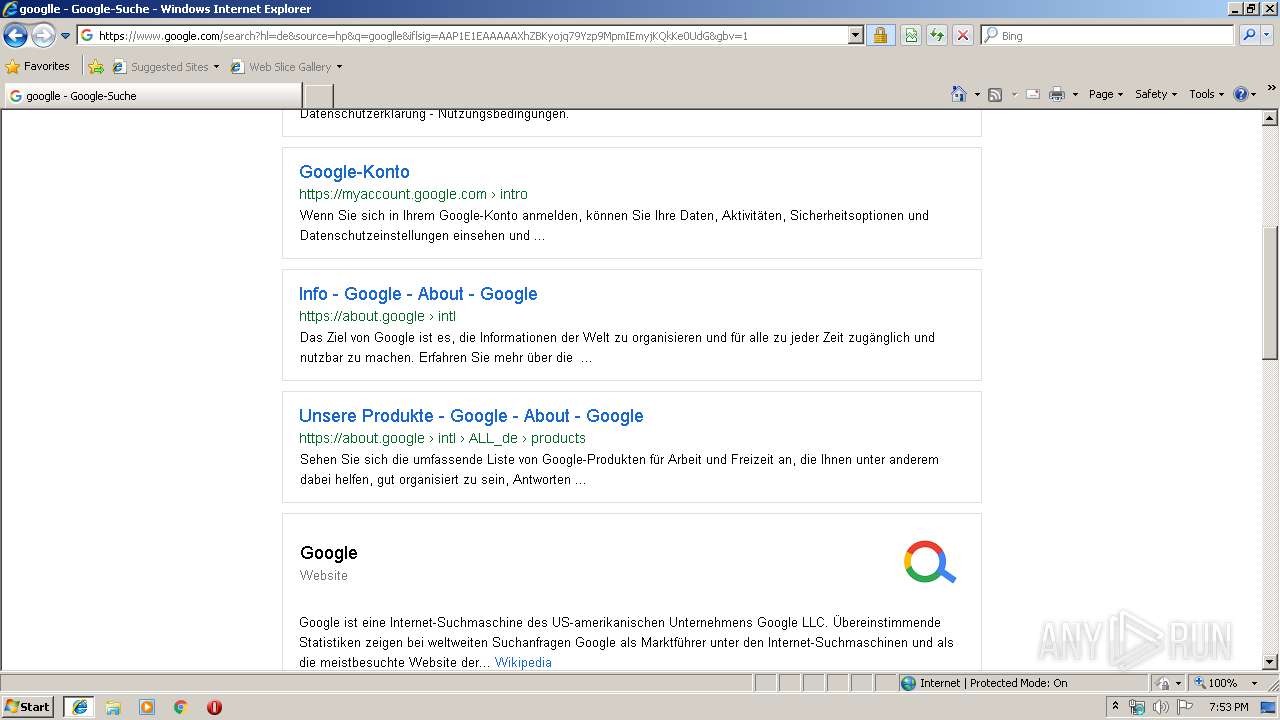
Task: Click the vertical scrollbar thumb
Action: tap(1270, 292)
